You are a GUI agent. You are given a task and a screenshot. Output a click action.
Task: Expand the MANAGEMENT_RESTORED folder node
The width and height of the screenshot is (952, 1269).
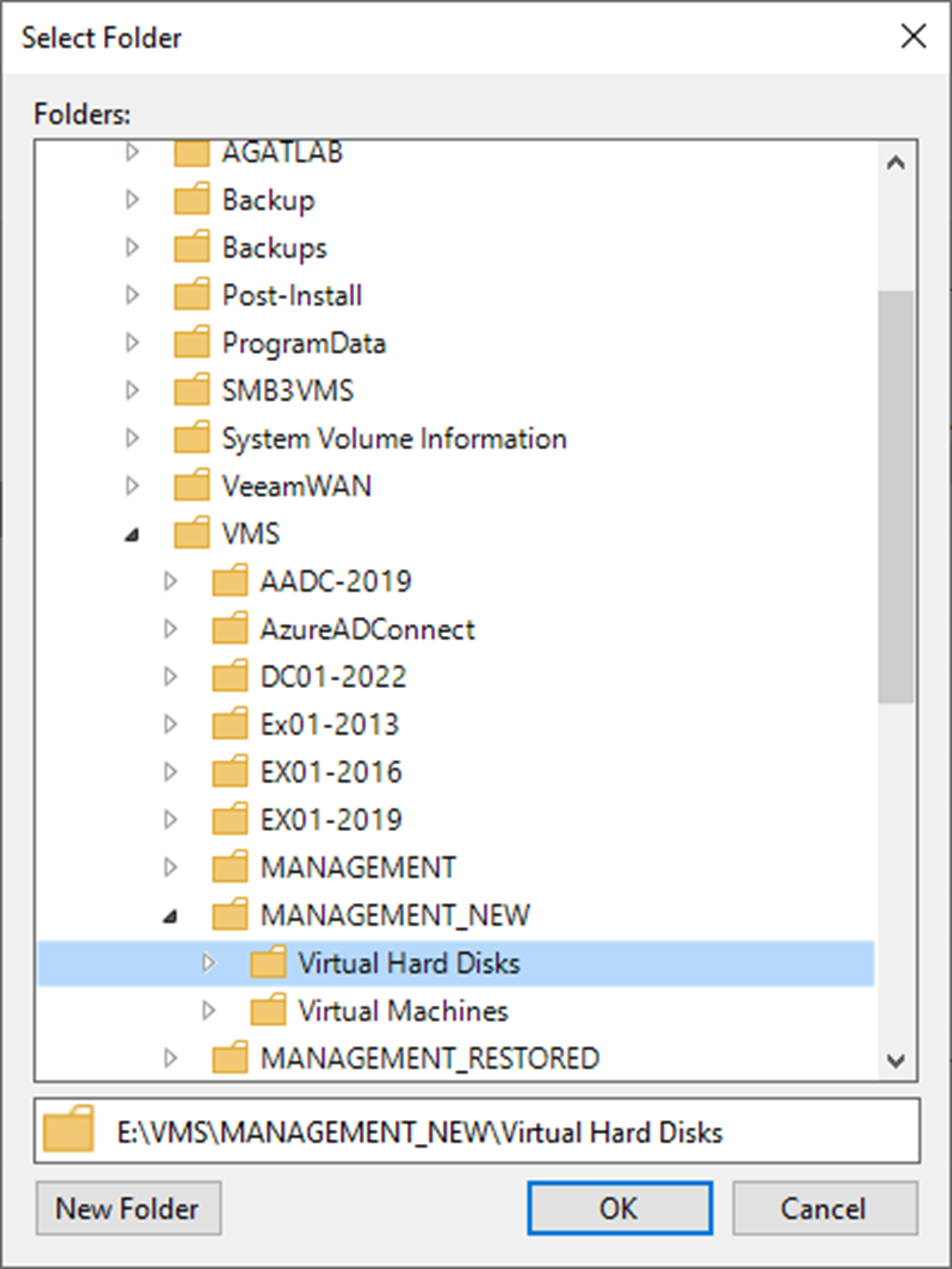170,1058
